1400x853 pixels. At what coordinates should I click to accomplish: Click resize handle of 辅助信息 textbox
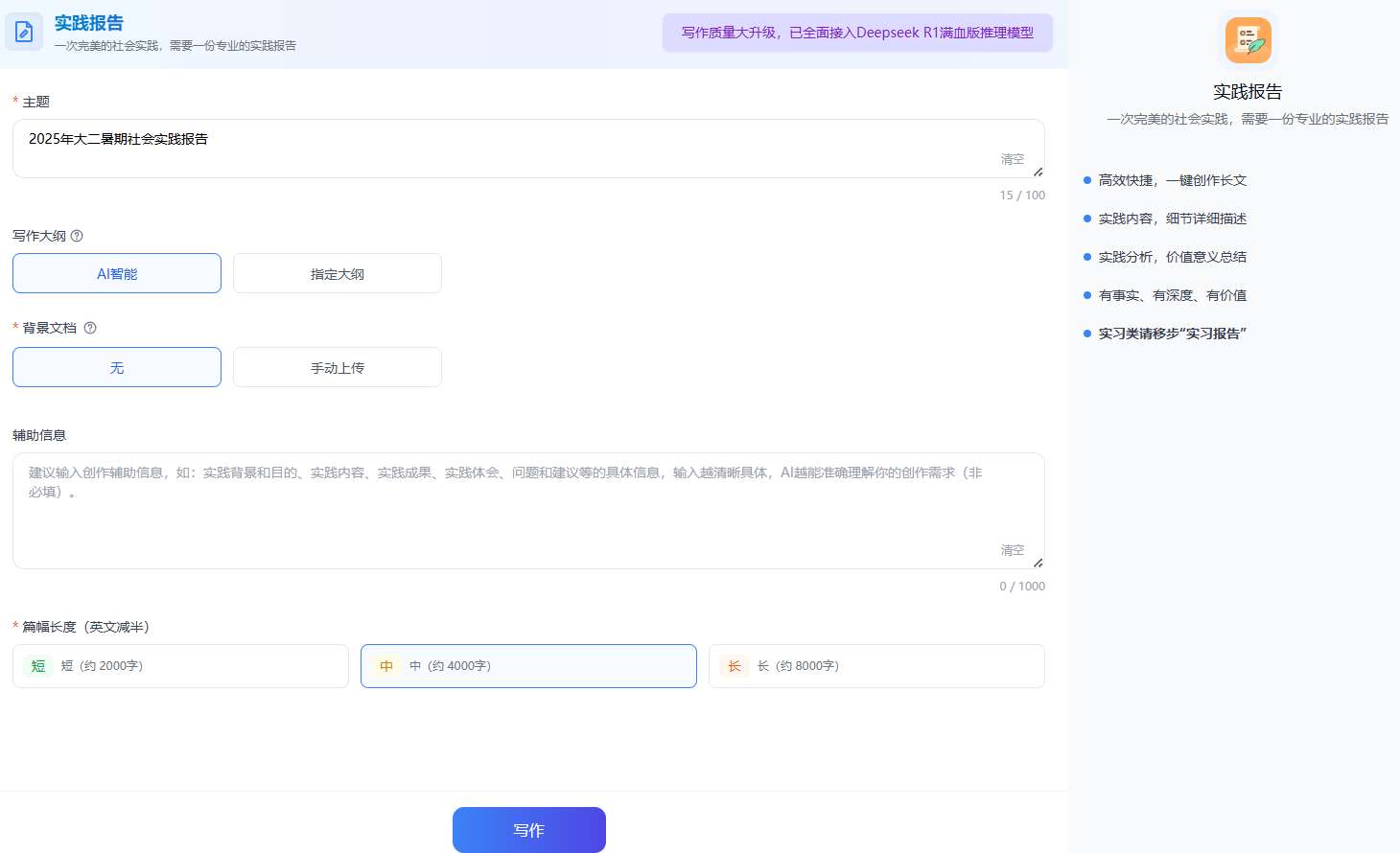[x=1038, y=563]
